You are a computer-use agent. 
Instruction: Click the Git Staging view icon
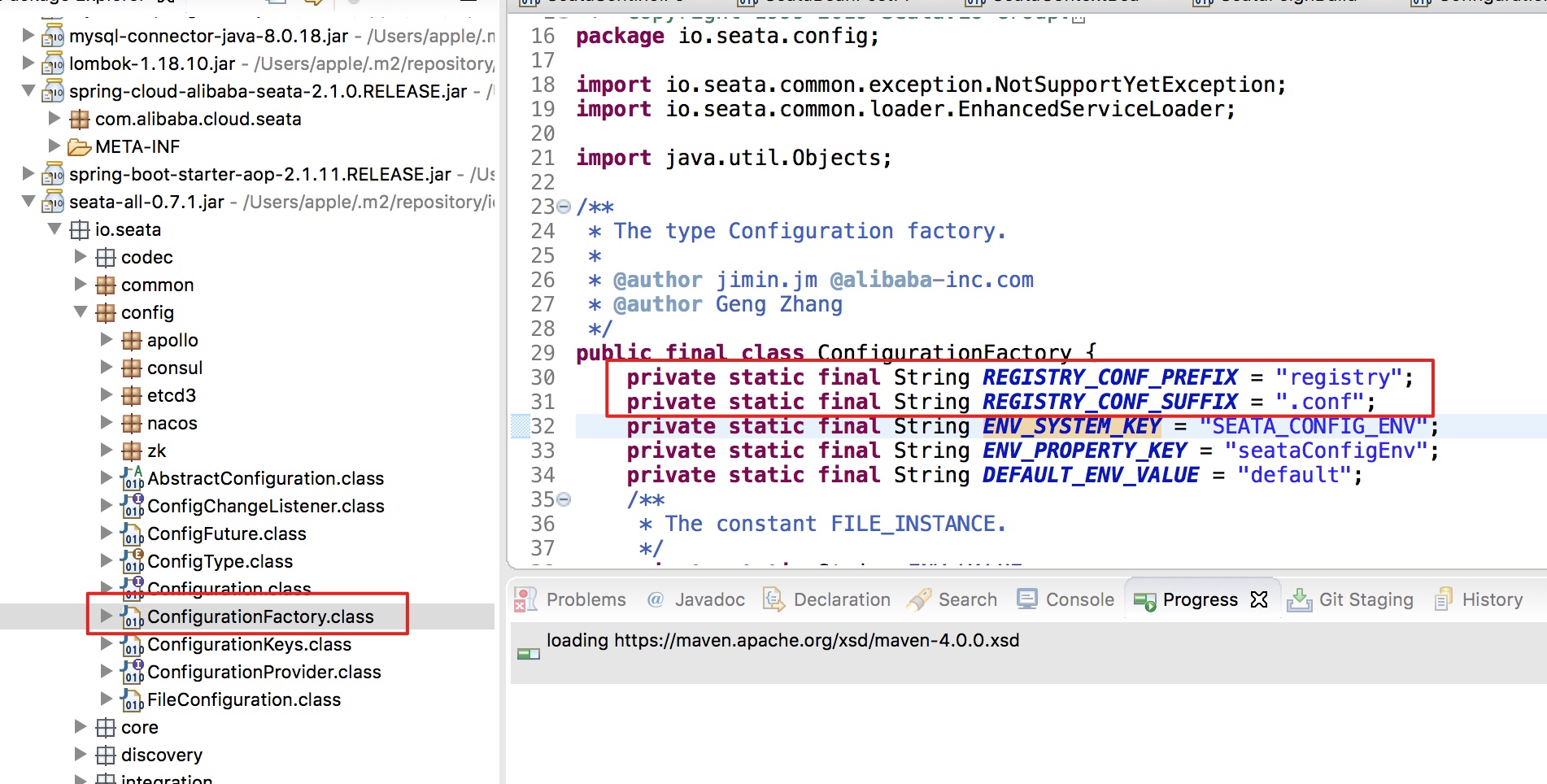[x=1299, y=600]
